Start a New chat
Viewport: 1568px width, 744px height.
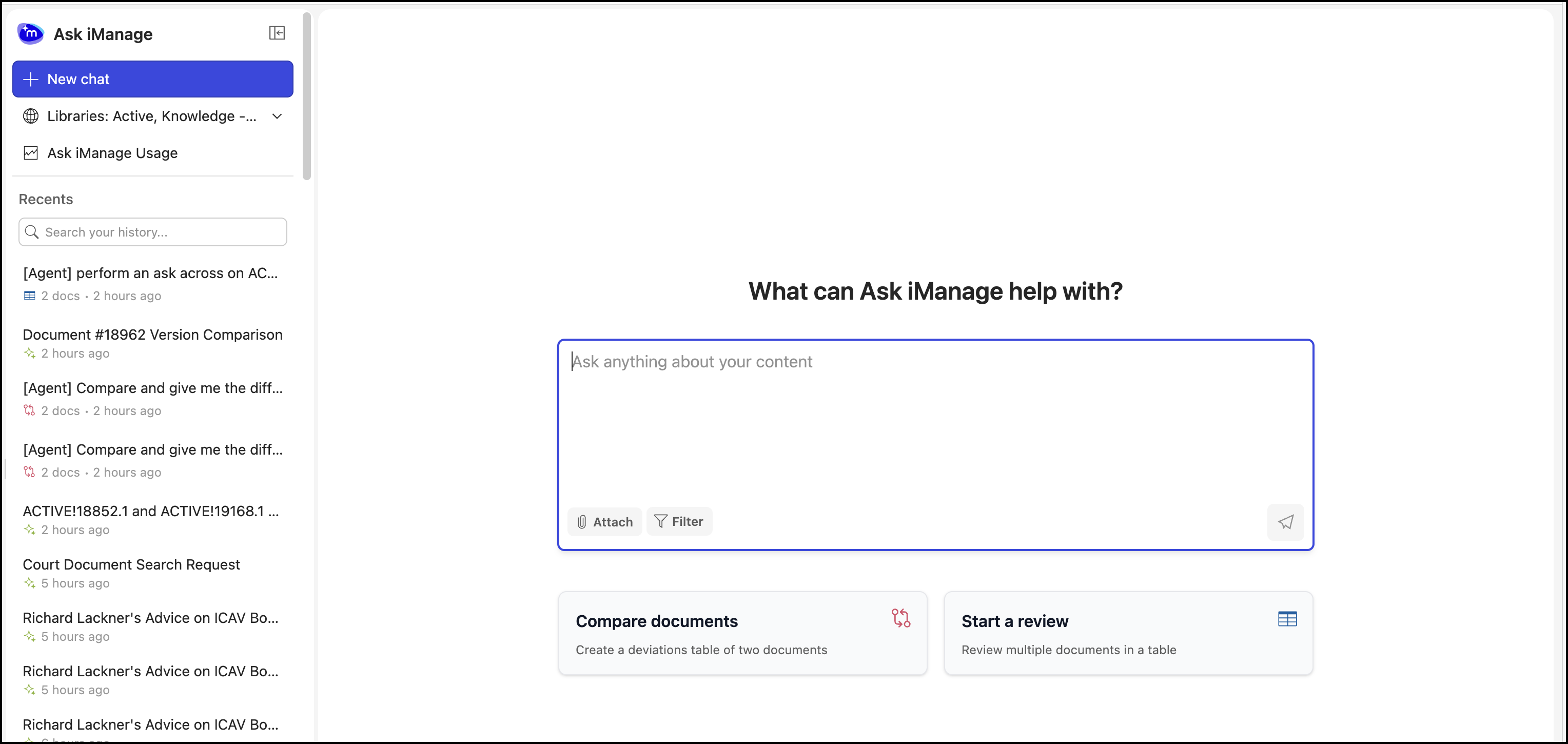(152, 79)
